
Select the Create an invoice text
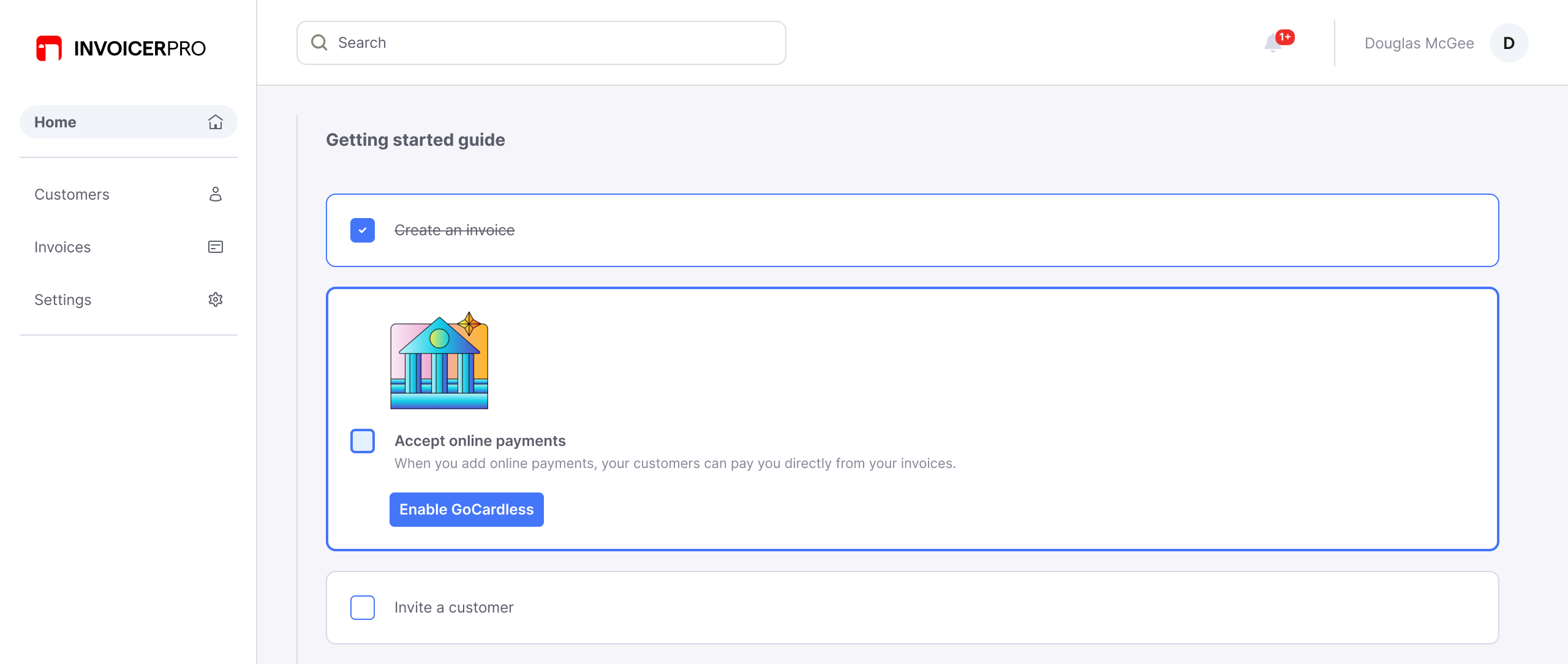(454, 230)
